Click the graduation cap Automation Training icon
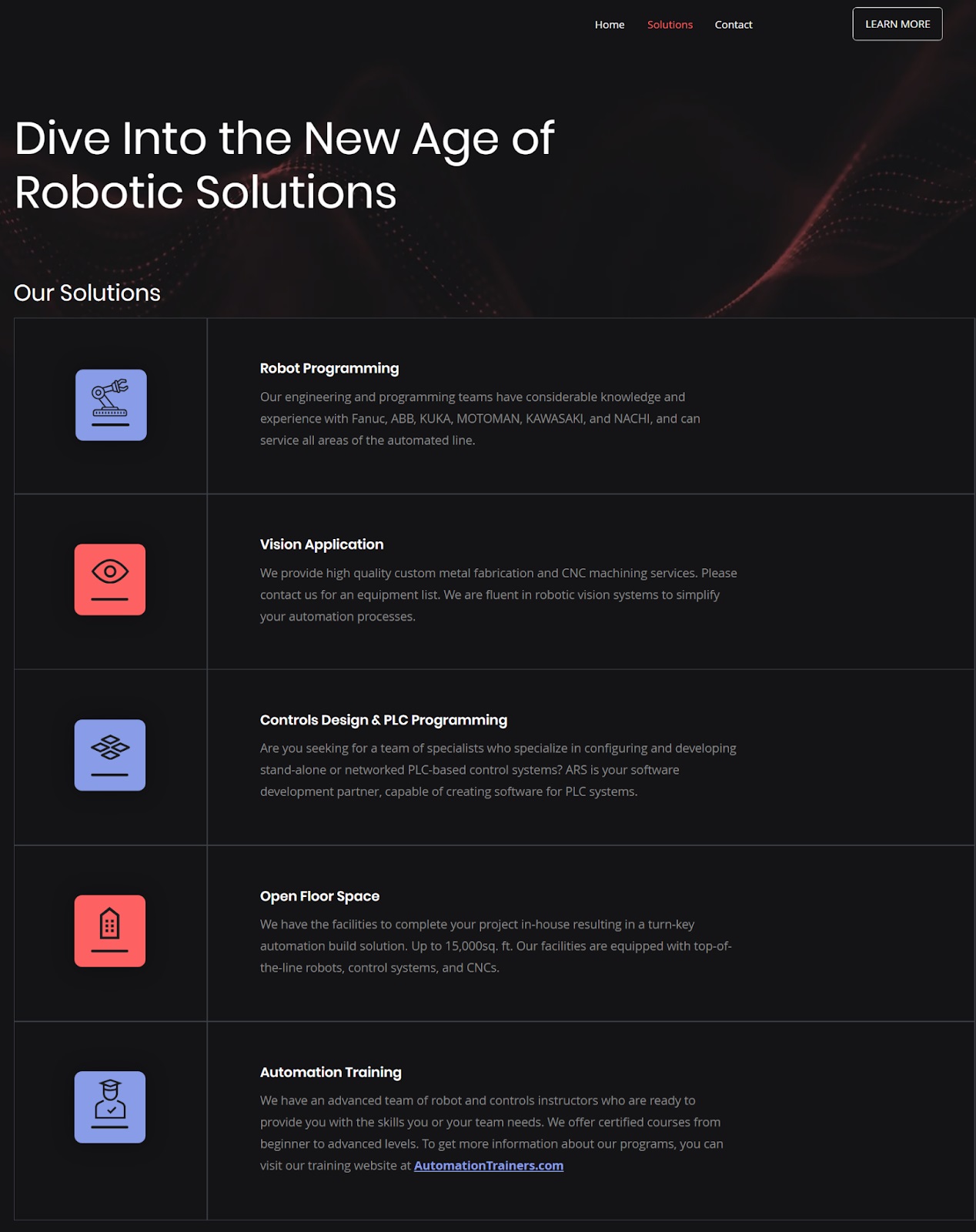Screen dimensions: 976x1232 [109, 1107]
